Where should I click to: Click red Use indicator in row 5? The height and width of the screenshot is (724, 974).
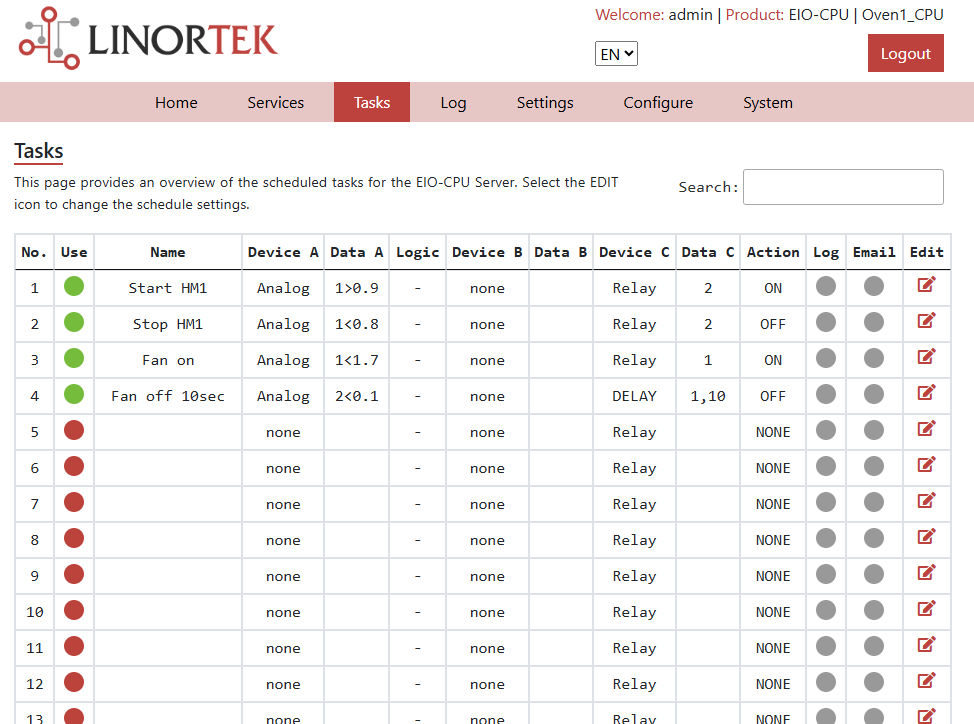point(74,430)
